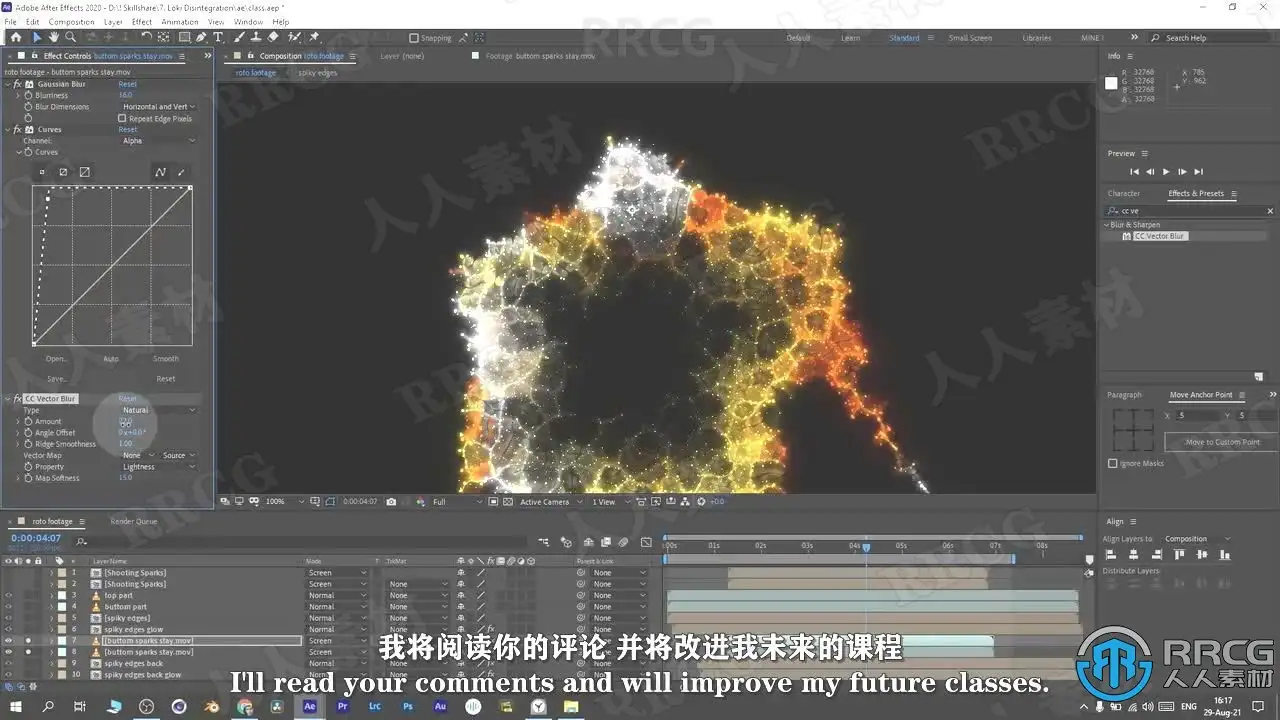
Task: Select the Puppet Pin tool
Action: [314, 37]
